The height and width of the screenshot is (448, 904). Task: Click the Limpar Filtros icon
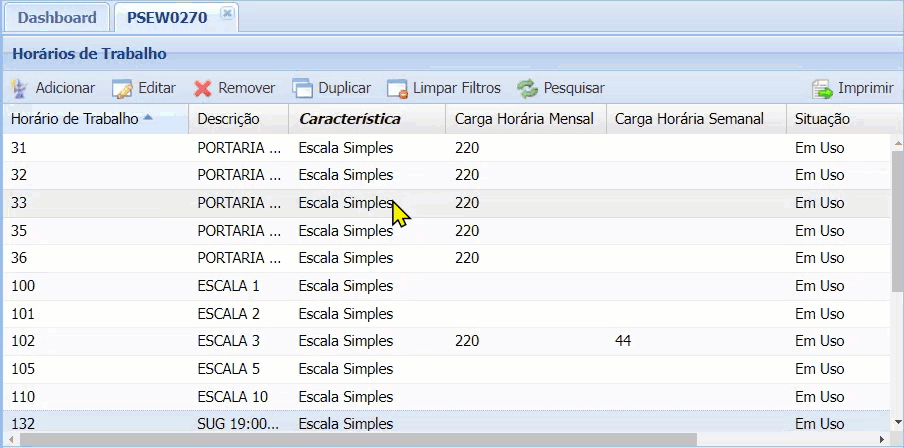pyautogui.click(x=397, y=88)
